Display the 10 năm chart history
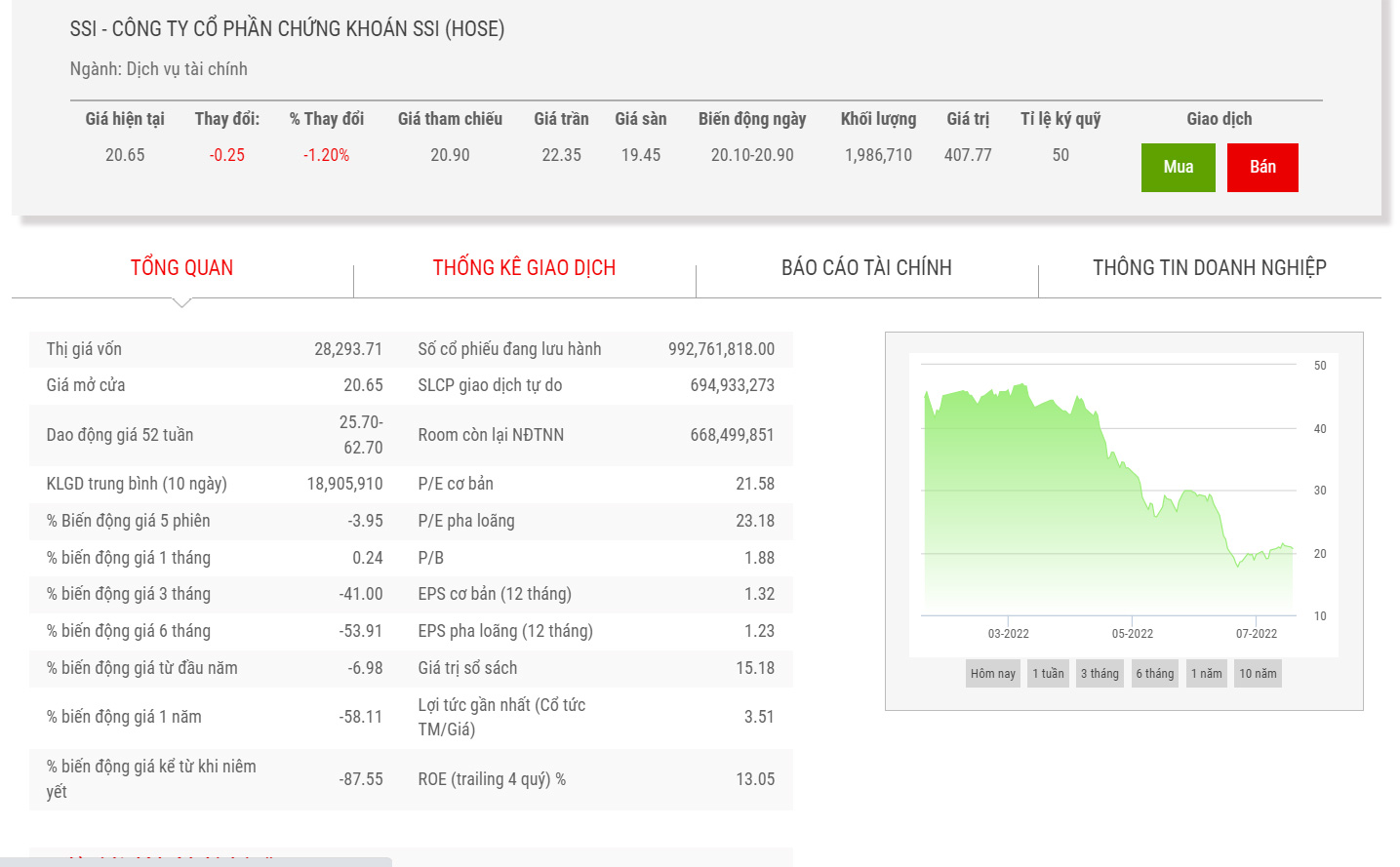1400x867 pixels. (1258, 674)
